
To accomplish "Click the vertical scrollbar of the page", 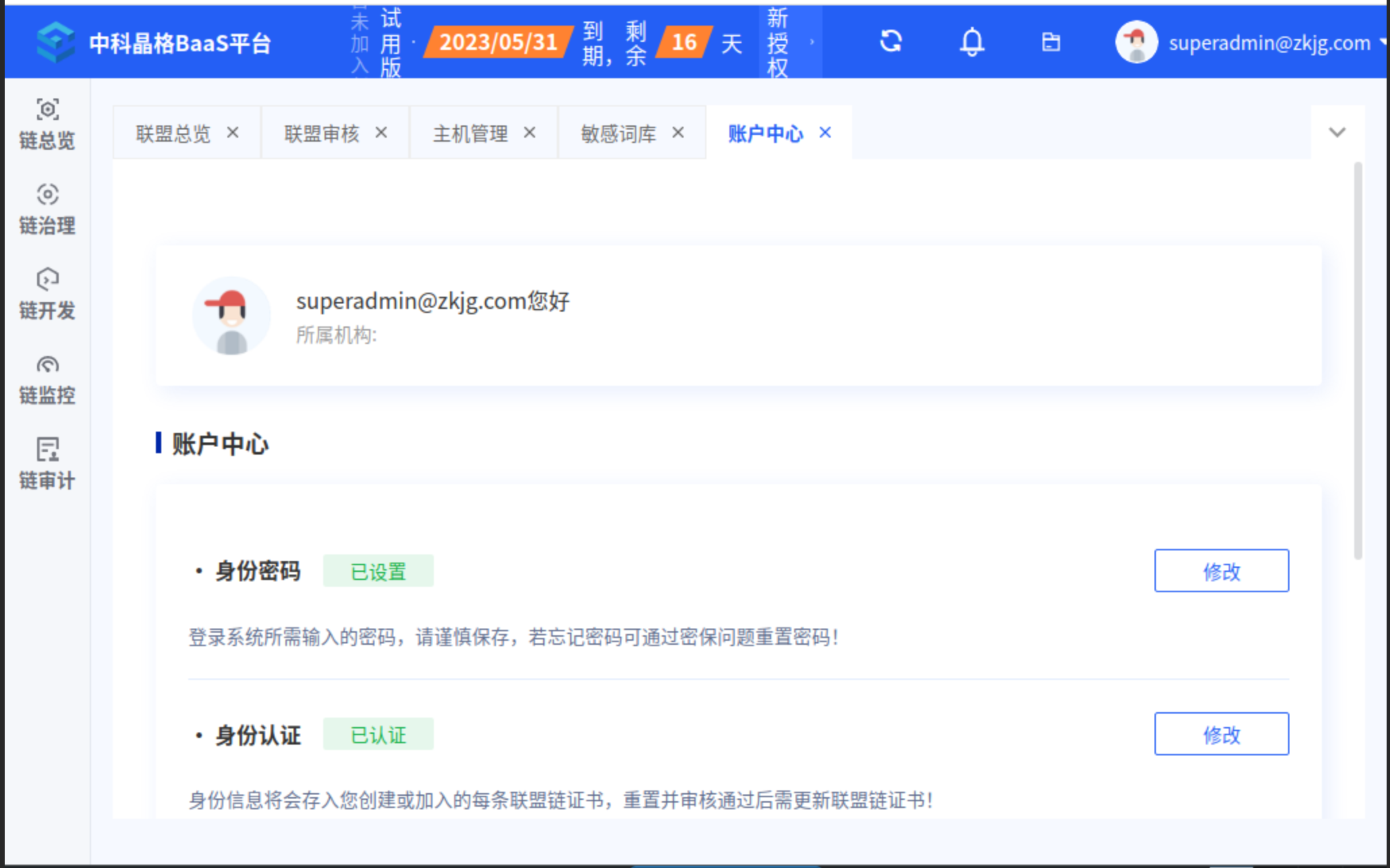I will [x=1358, y=361].
